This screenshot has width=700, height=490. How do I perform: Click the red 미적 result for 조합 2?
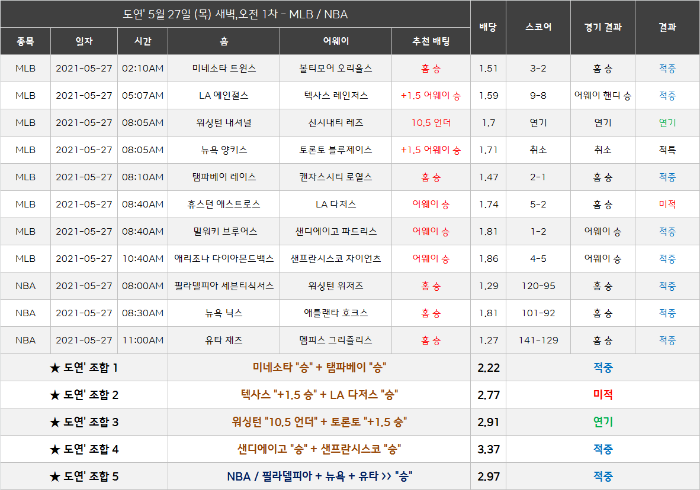[603, 395]
